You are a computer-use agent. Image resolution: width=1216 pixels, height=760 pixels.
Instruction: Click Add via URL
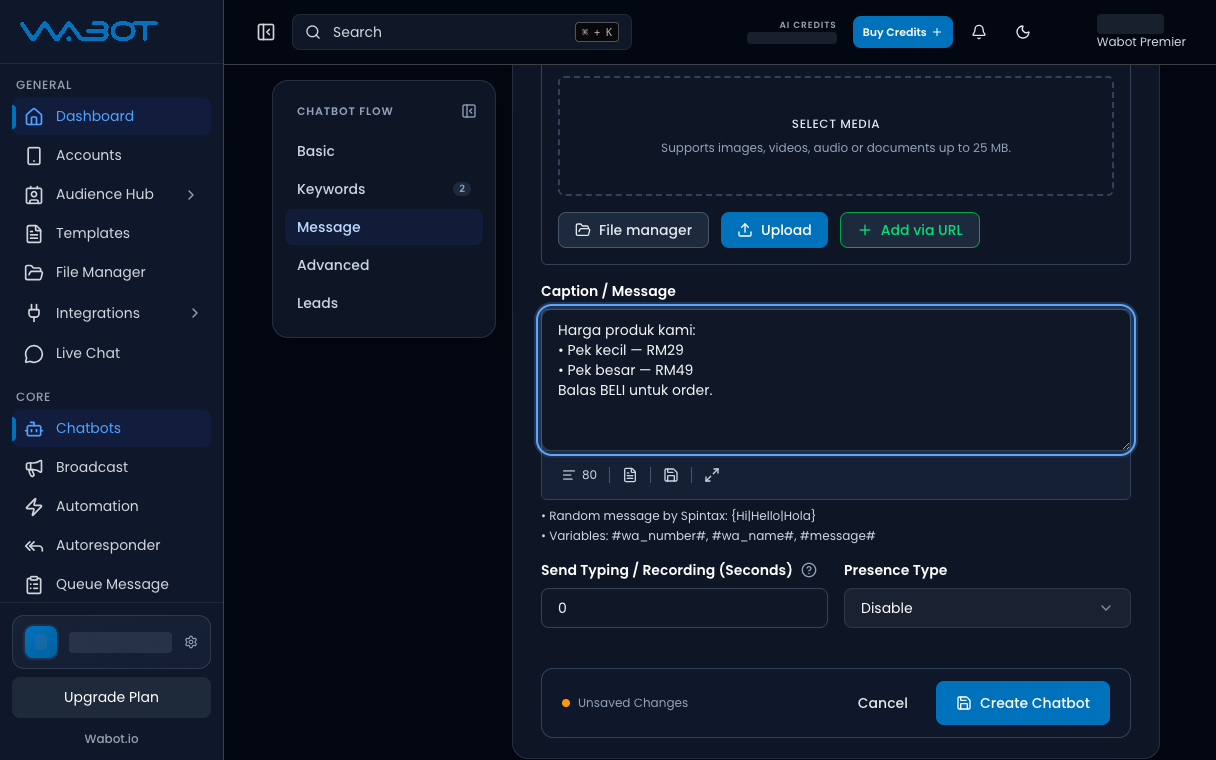coord(910,230)
